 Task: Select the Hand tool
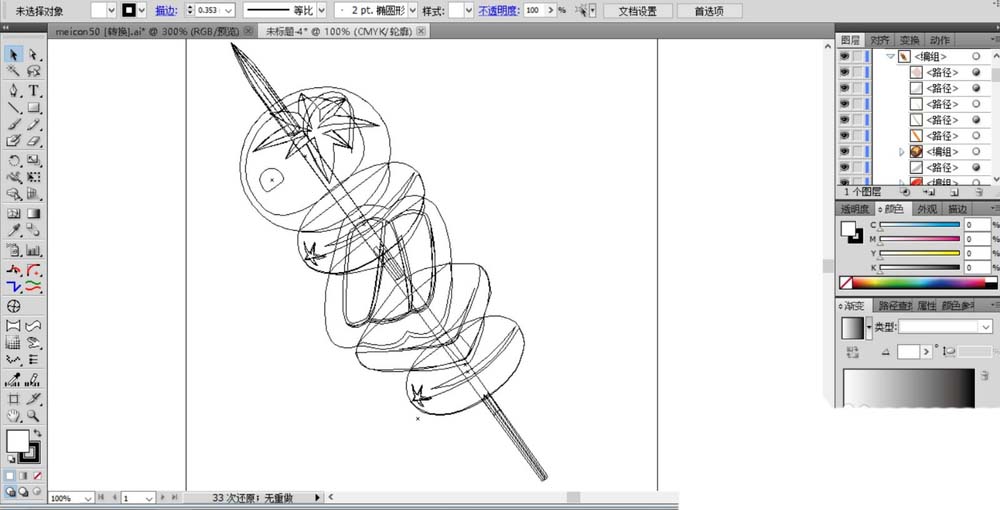point(13,416)
